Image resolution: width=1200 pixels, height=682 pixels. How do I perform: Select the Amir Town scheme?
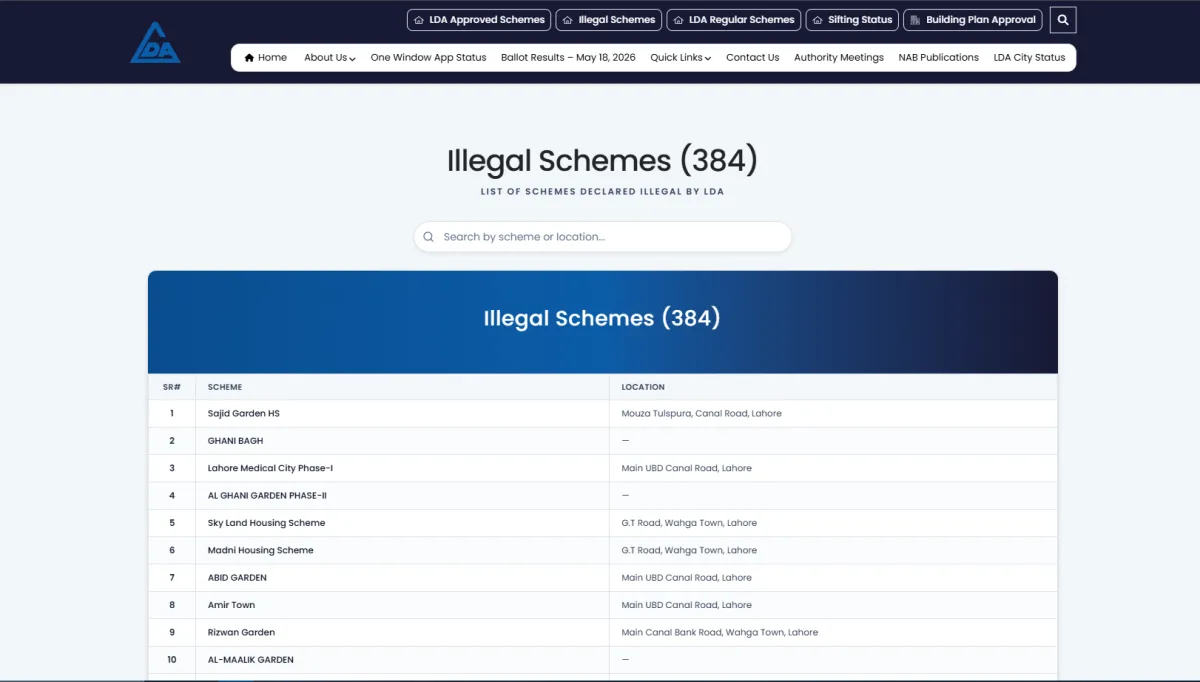click(231, 605)
